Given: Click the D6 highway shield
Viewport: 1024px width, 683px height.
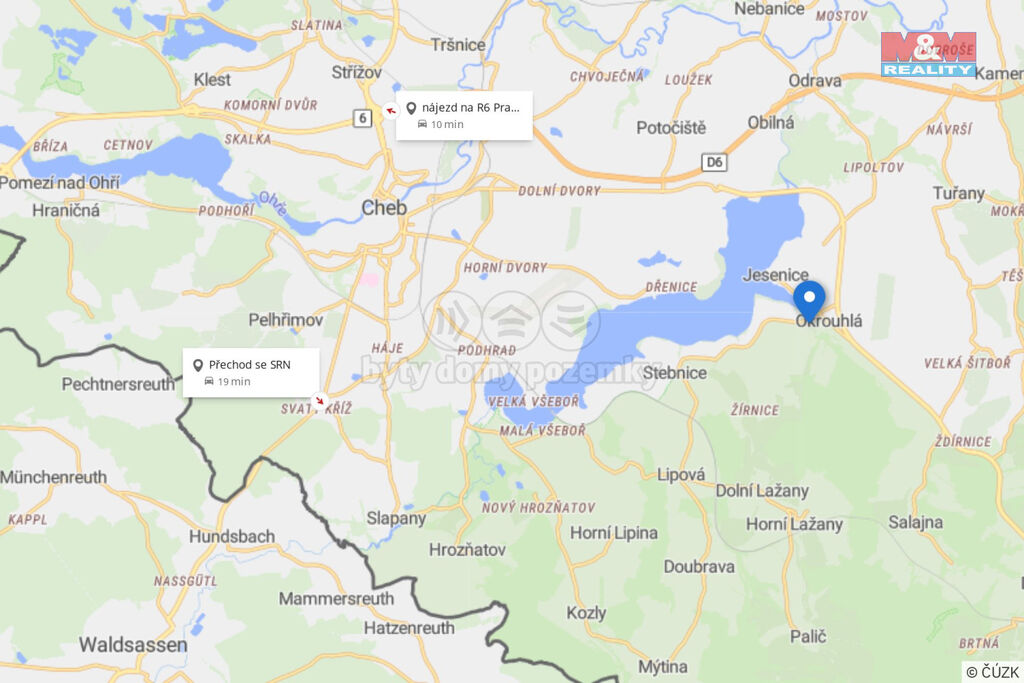Looking at the screenshot, I should [x=714, y=162].
